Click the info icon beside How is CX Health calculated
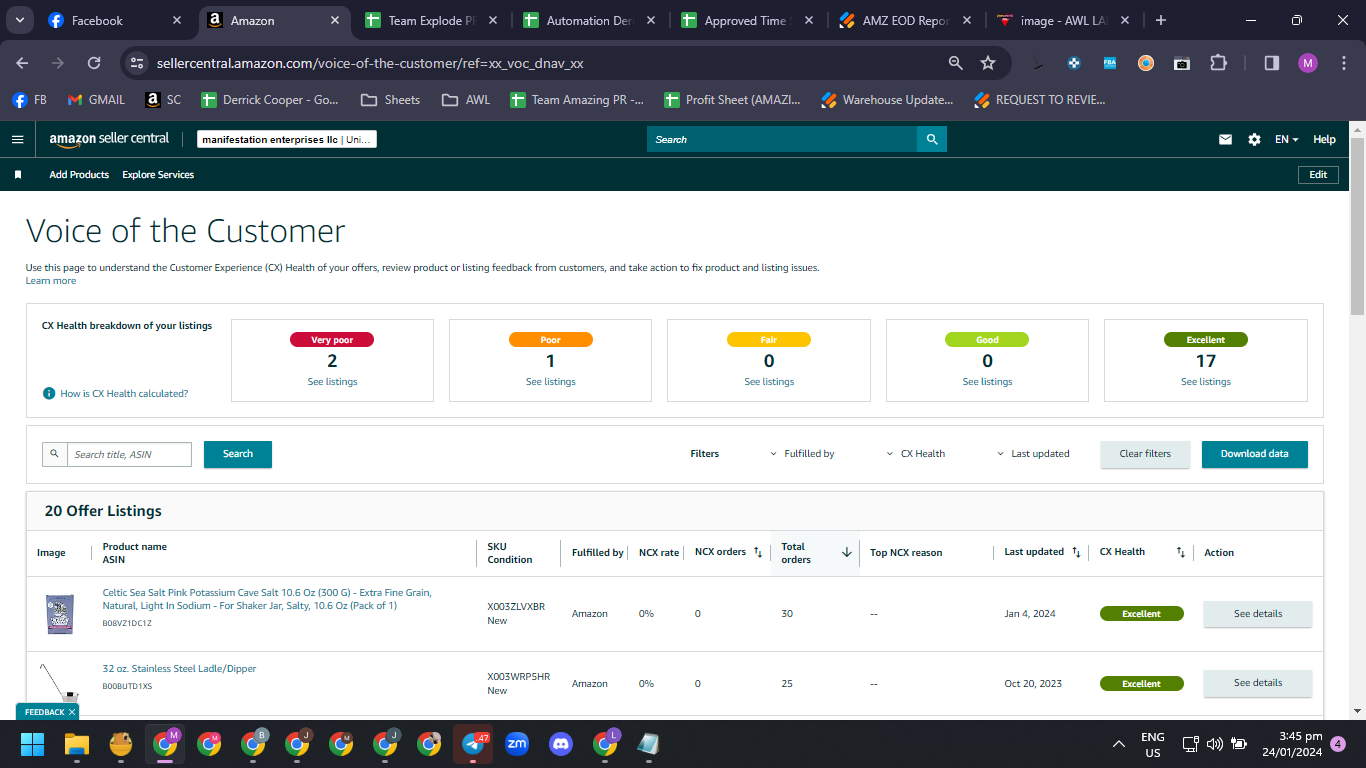This screenshot has height=768, width=1366. tap(49, 394)
